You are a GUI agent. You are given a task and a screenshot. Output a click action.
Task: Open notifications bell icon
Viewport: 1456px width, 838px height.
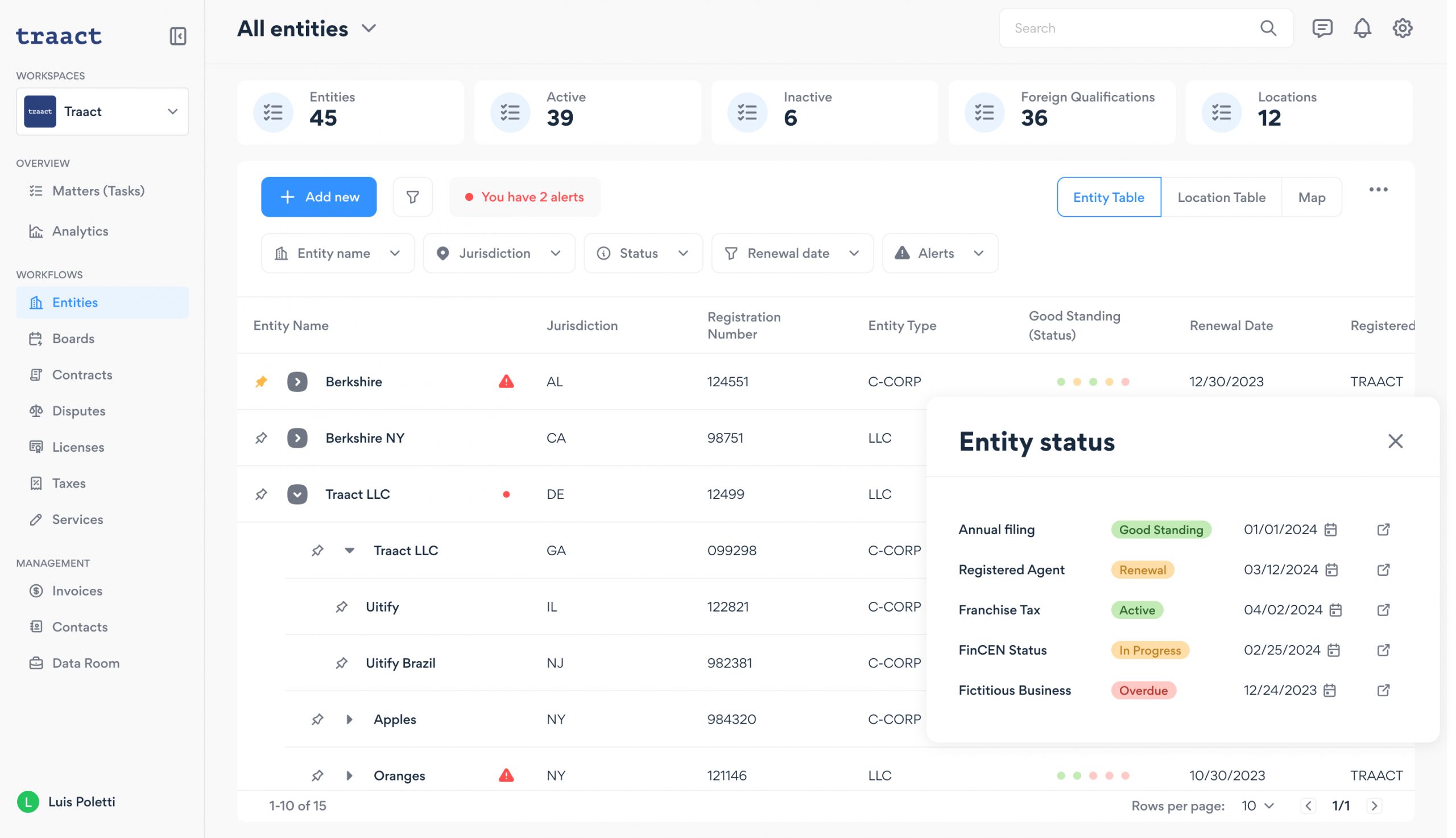1362,28
